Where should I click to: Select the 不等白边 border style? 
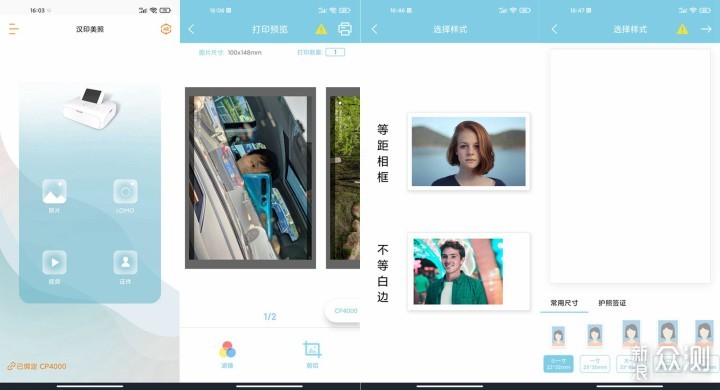coord(468,271)
